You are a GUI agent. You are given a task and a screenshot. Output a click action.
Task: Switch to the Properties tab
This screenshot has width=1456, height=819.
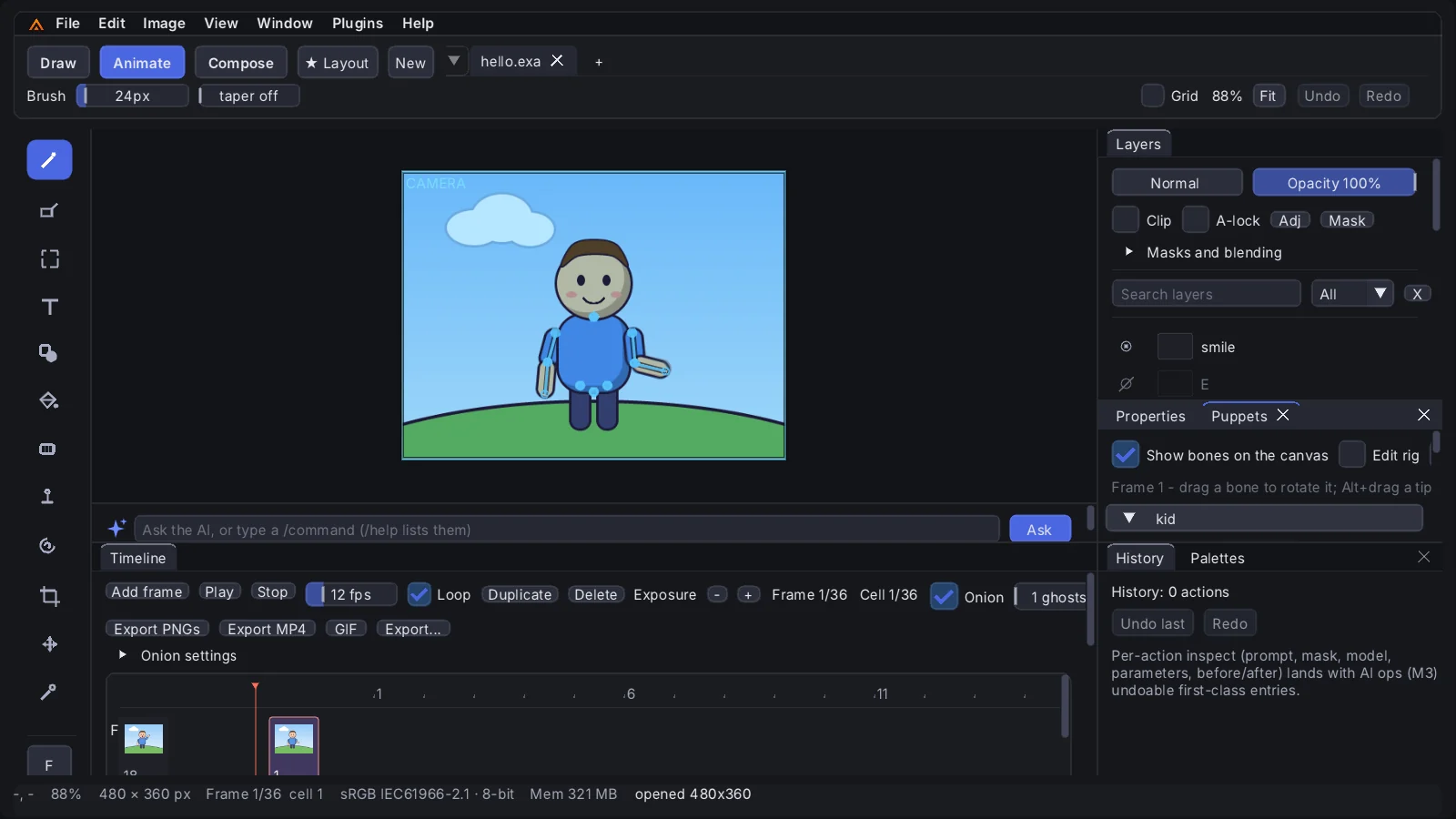1150,416
